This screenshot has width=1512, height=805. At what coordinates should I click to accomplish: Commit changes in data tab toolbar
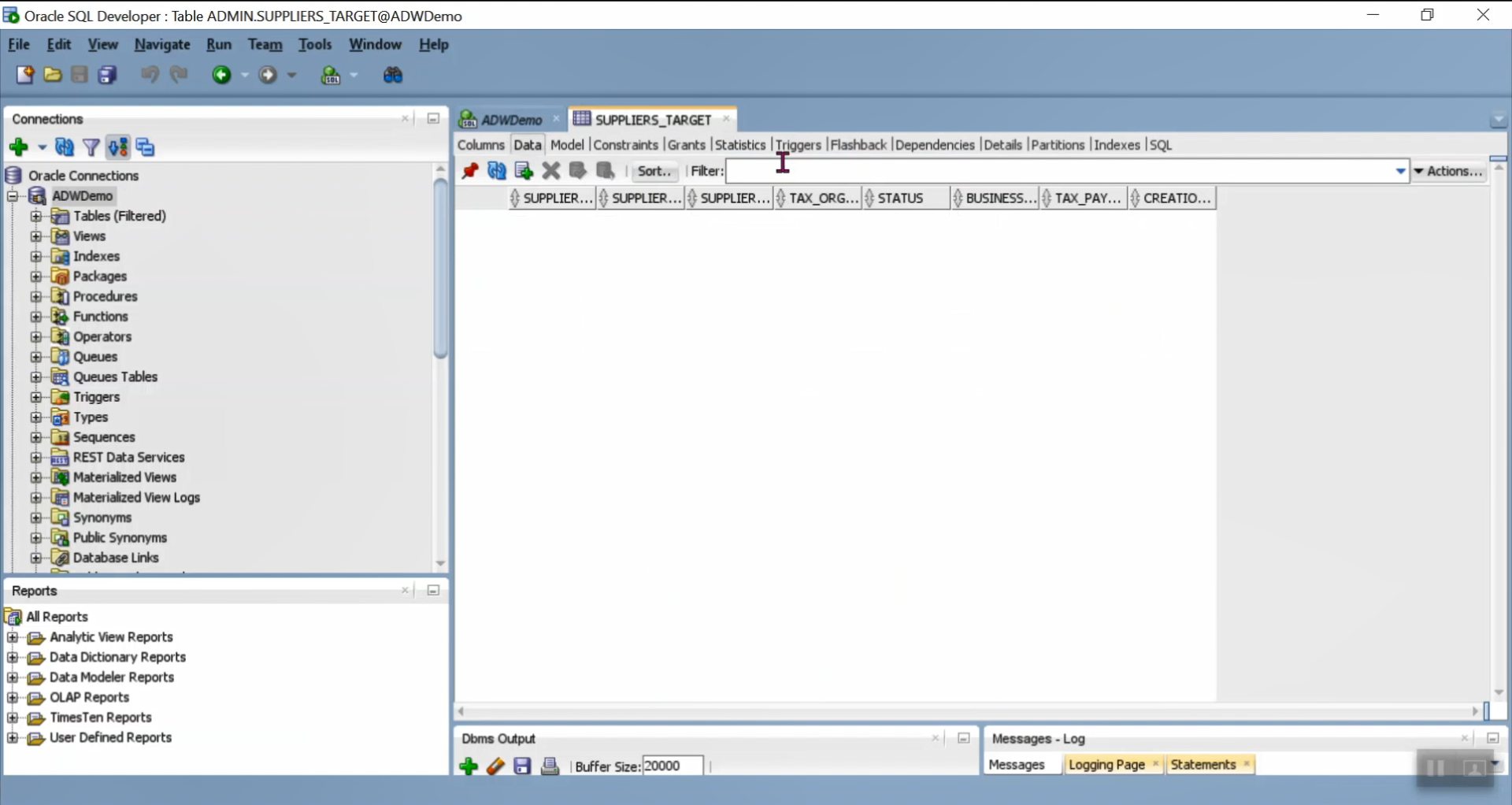click(x=578, y=171)
